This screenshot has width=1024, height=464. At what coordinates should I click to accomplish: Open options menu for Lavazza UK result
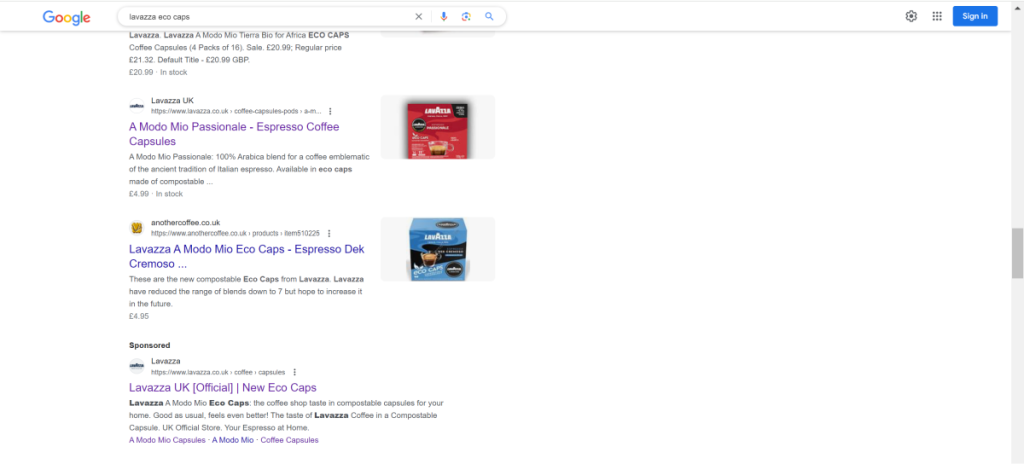click(x=330, y=111)
